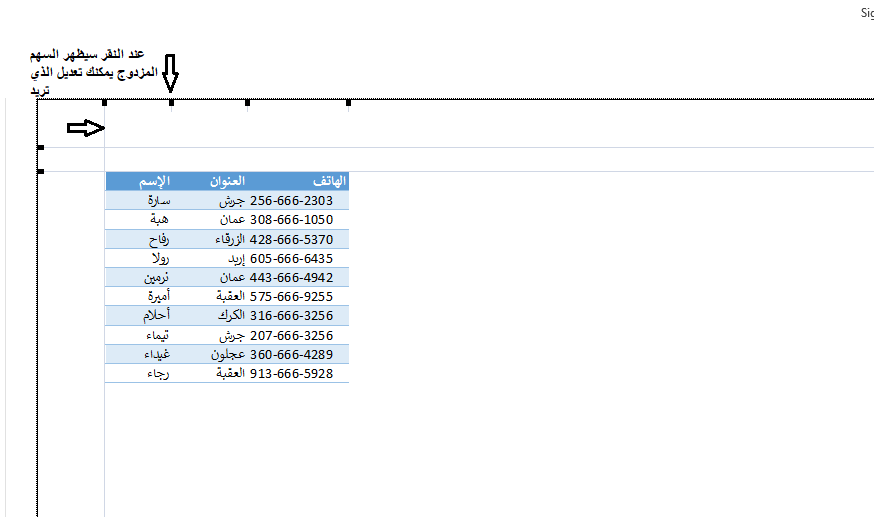Click phone number 316-666-3256
This screenshot has width=874, height=517.
point(292,315)
